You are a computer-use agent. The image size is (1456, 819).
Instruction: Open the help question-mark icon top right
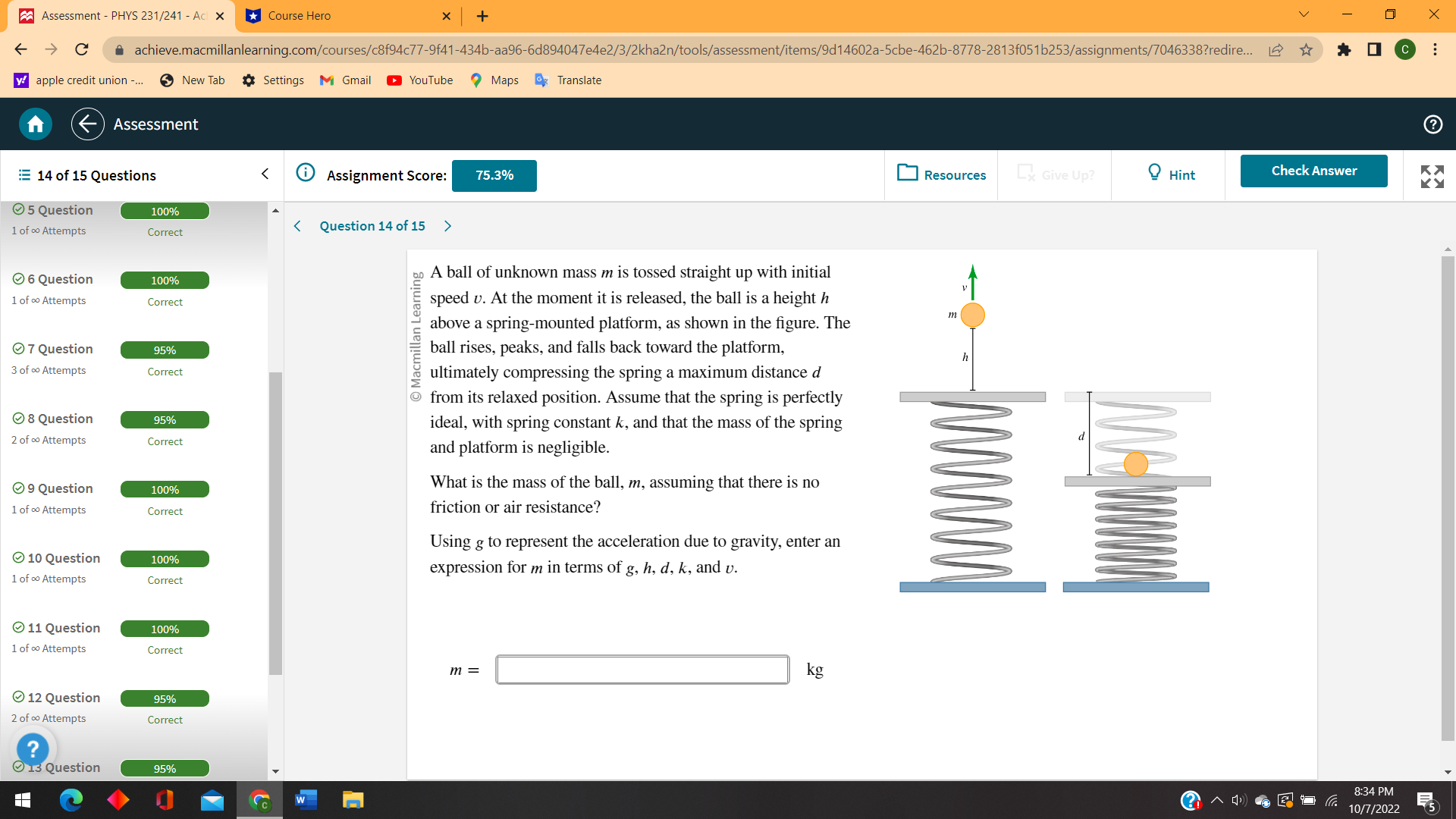tap(1432, 124)
